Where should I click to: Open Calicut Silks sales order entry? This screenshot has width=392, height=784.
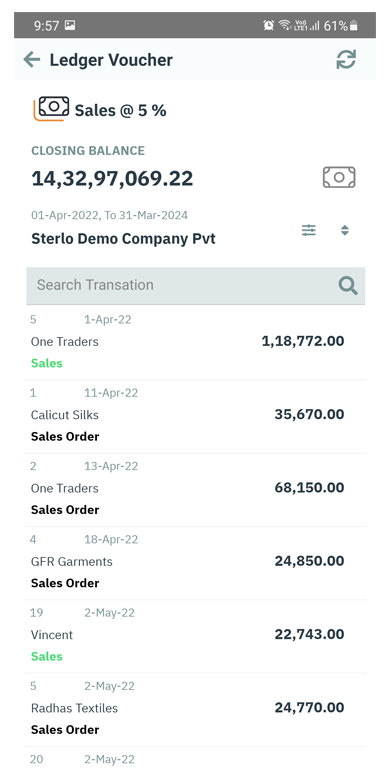pos(196,416)
